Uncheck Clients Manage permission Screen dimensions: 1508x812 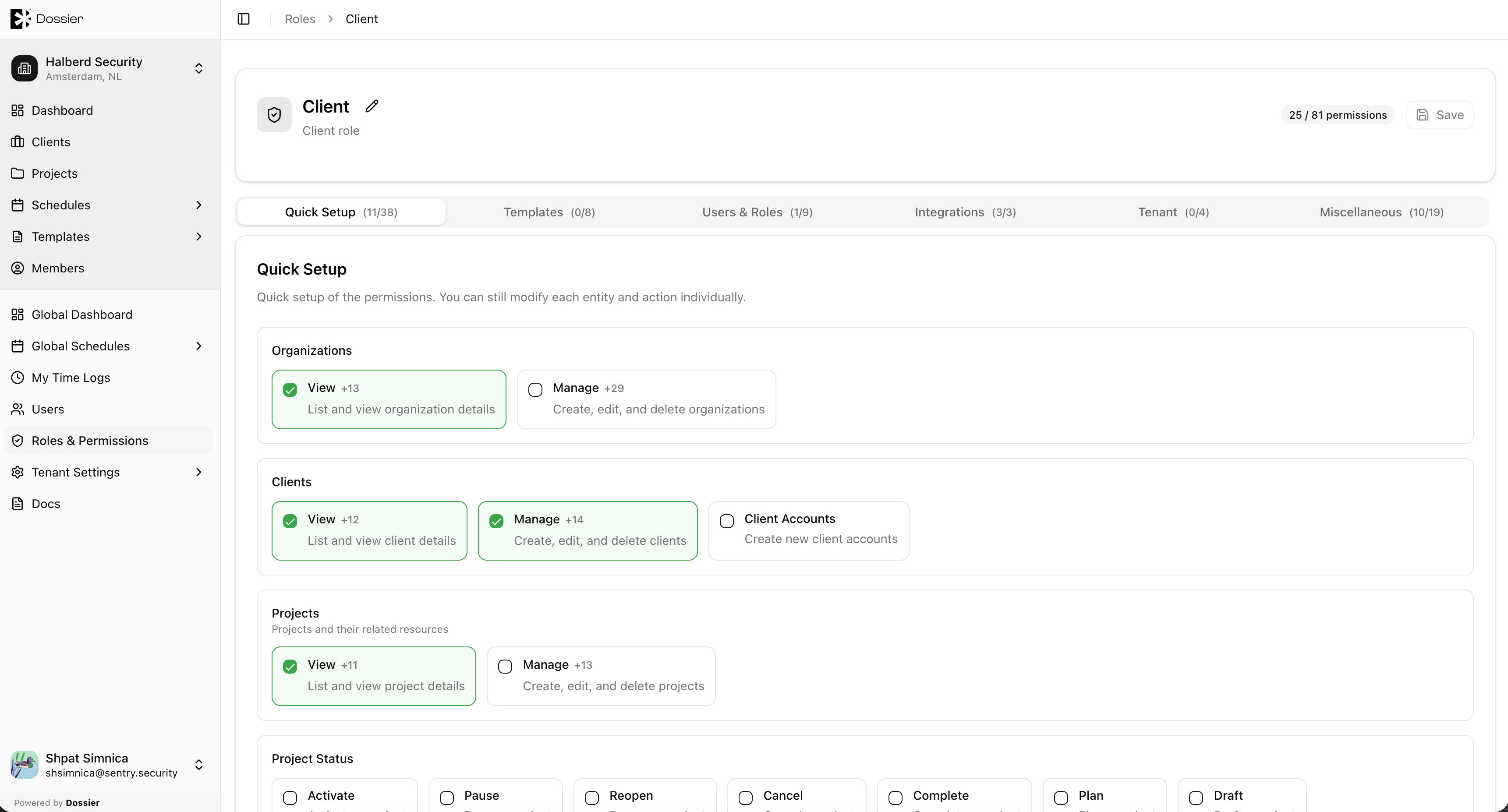click(x=496, y=521)
